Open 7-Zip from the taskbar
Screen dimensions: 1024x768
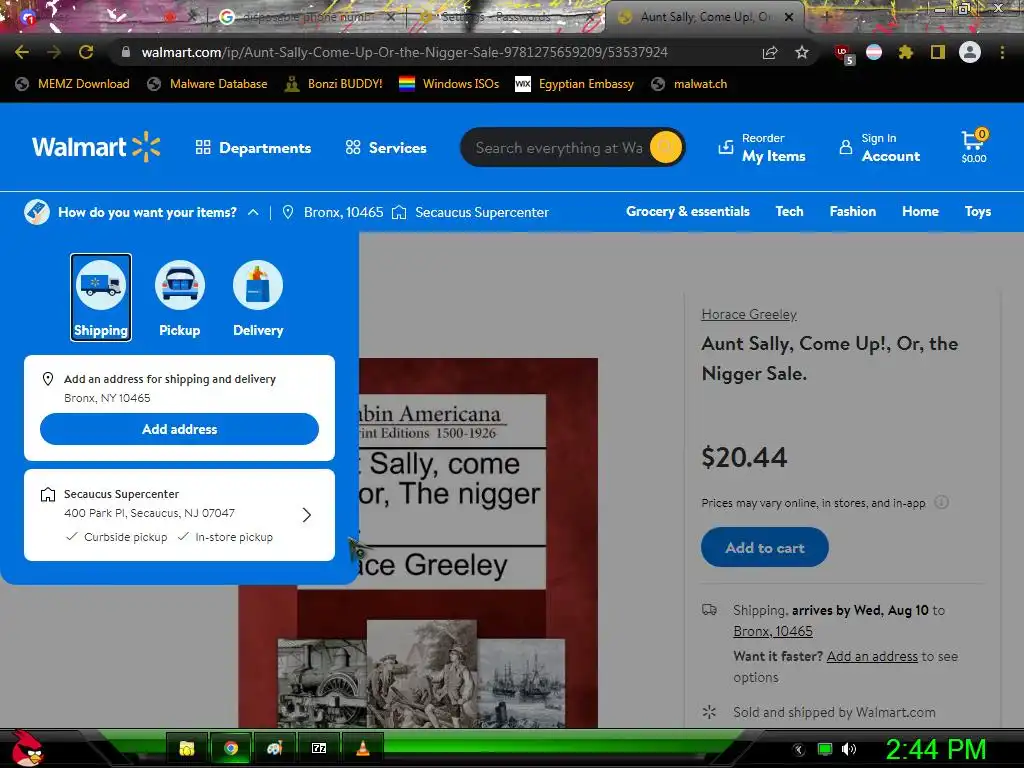point(319,748)
